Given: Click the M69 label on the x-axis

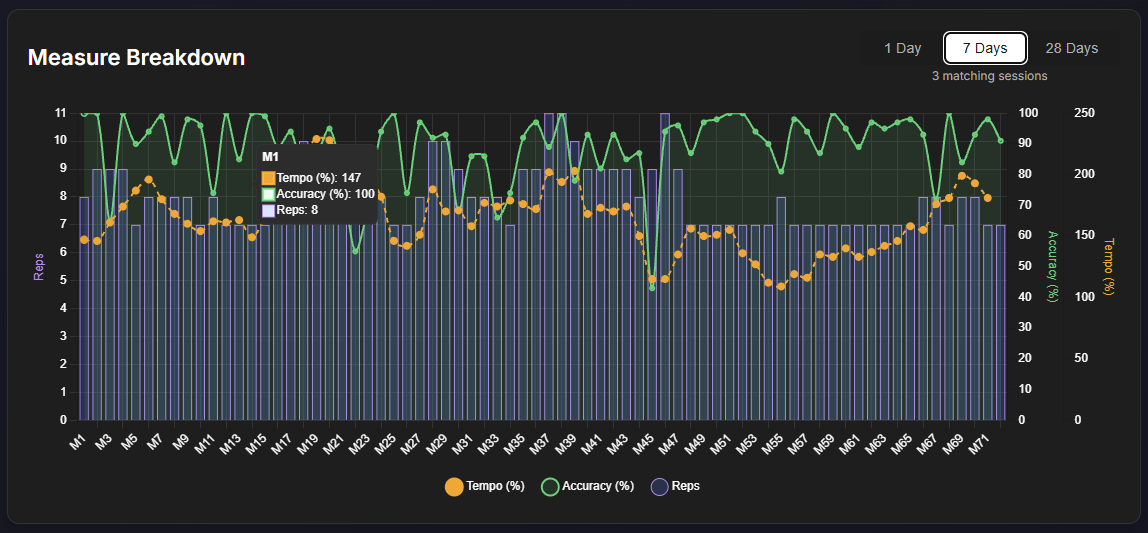Looking at the screenshot, I should (952, 442).
